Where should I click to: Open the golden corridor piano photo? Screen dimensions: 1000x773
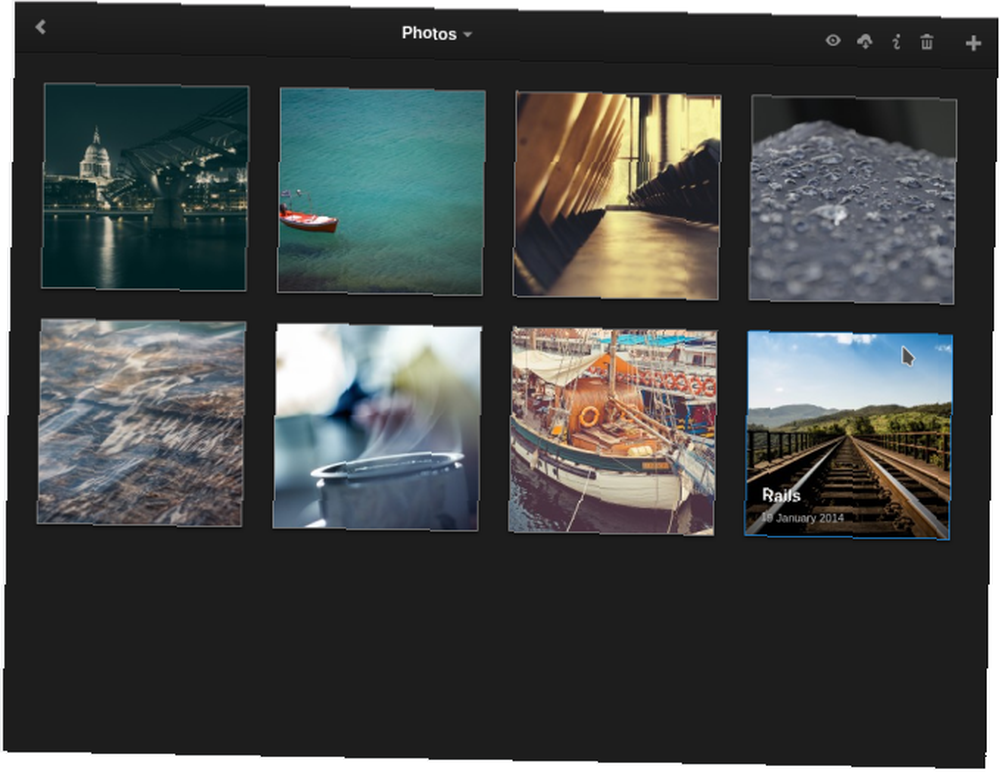coord(617,196)
